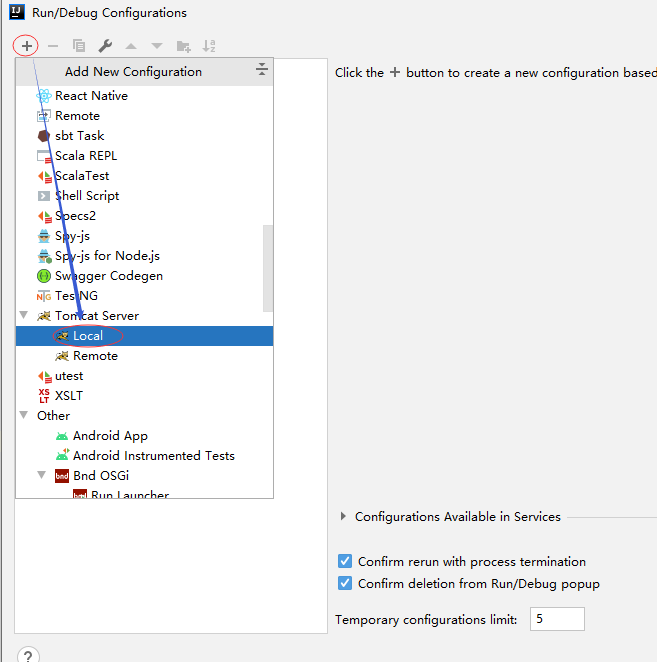Click the Copy Configuration icon
The width and height of the screenshot is (657, 662).
point(79,46)
